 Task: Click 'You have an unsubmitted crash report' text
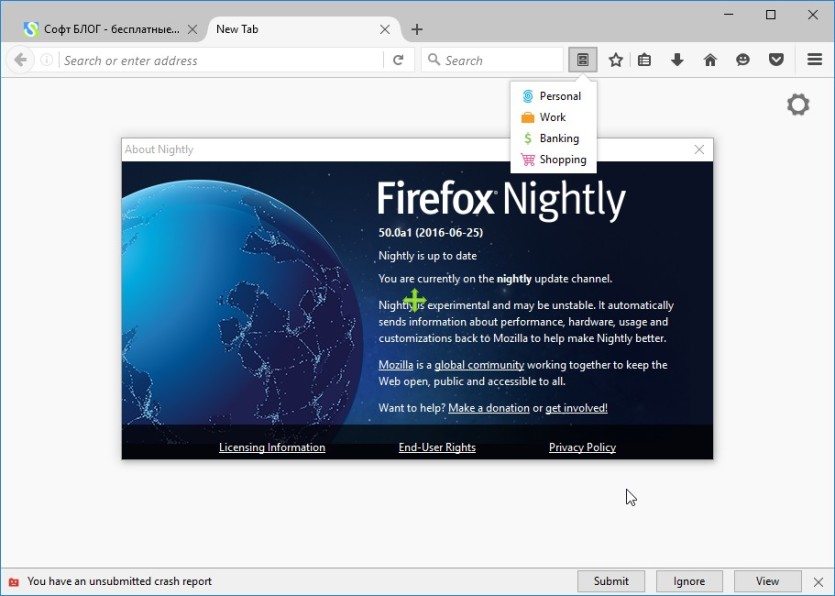pos(119,581)
